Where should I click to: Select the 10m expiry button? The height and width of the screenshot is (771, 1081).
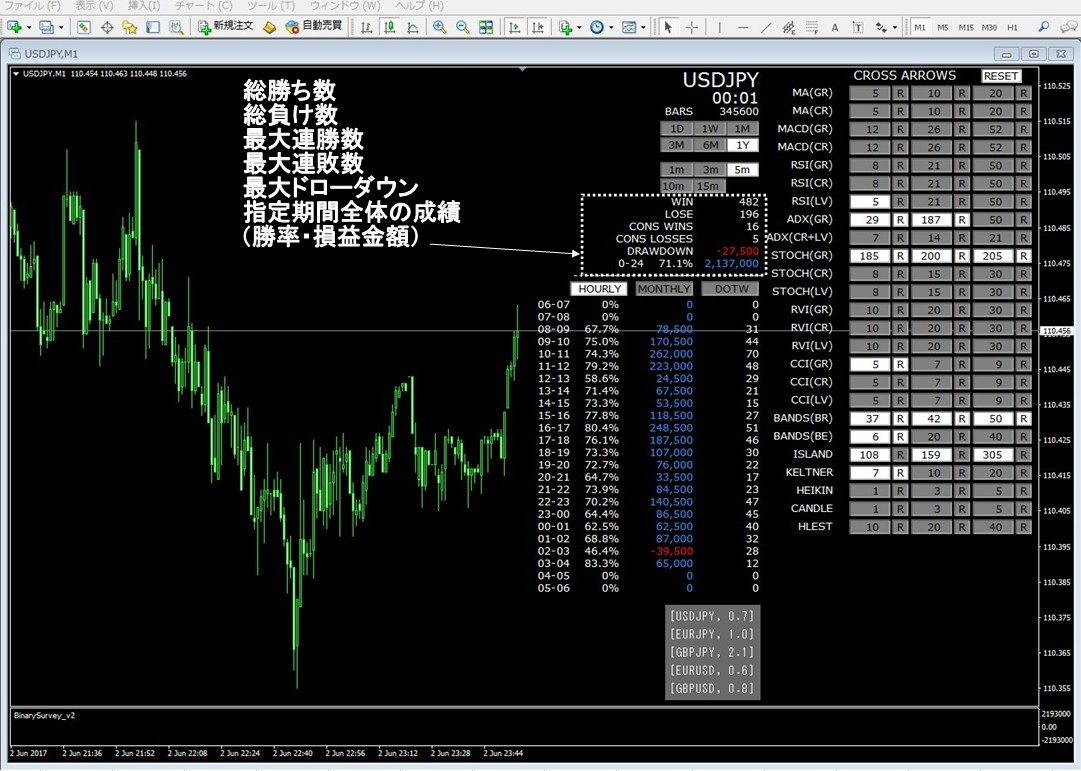674,186
